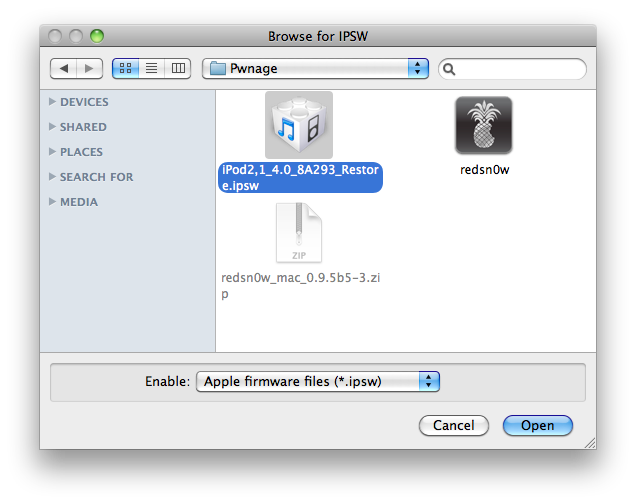Expand the PLACES sidebar section

(x=52, y=152)
